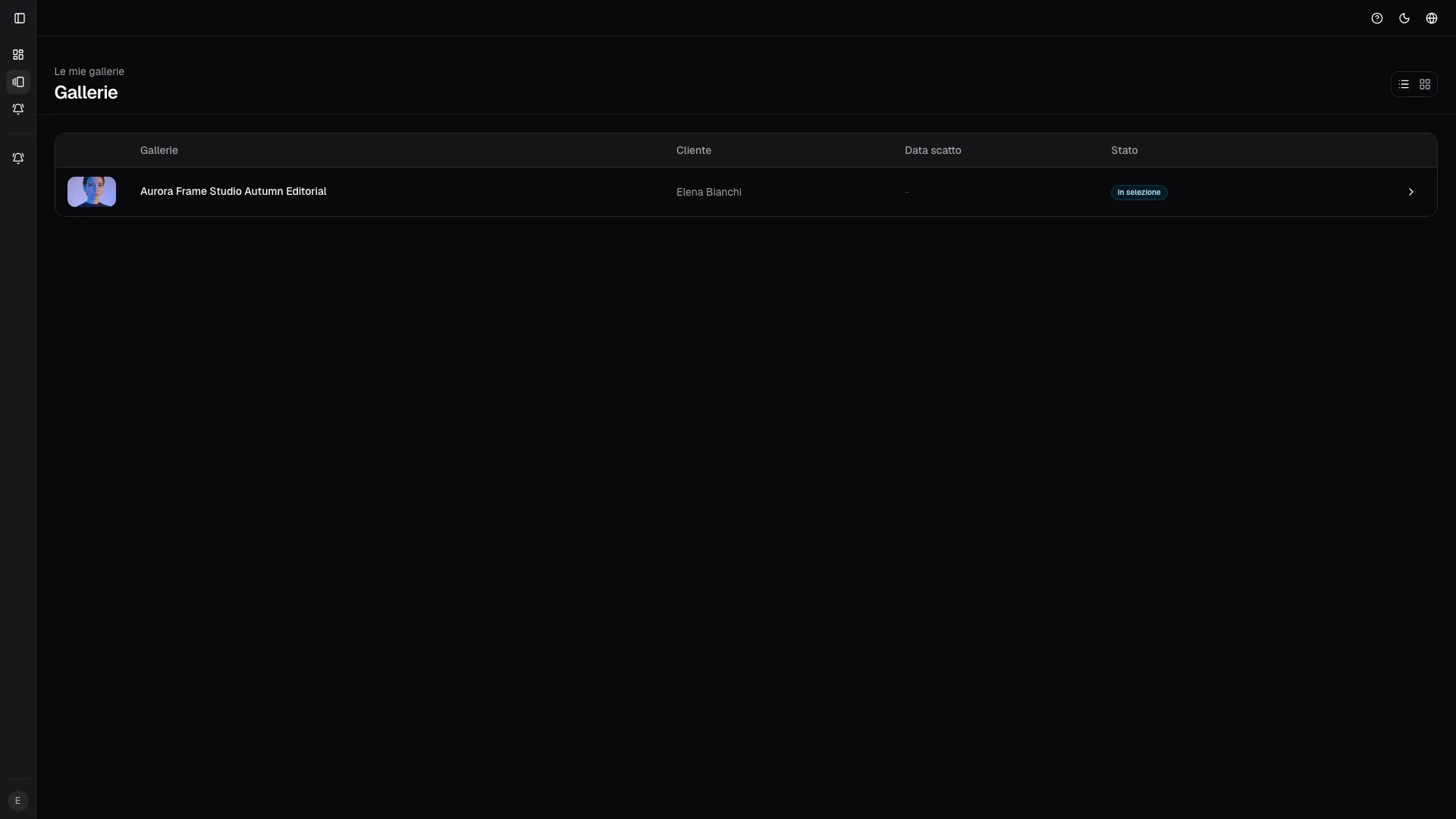
Task: Switch to grid view layout
Action: tap(1425, 84)
